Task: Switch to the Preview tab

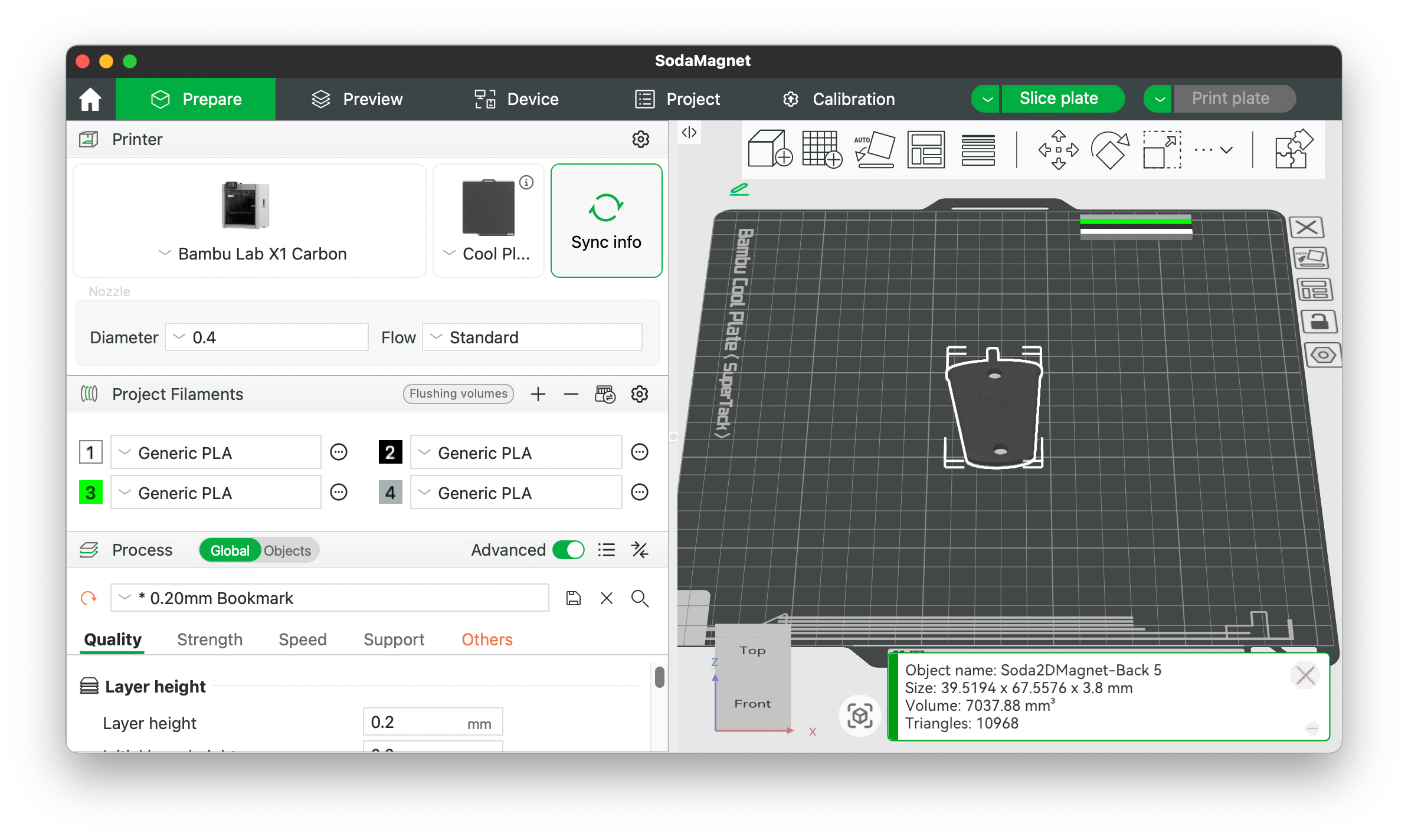Action: (x=357, y=99)
